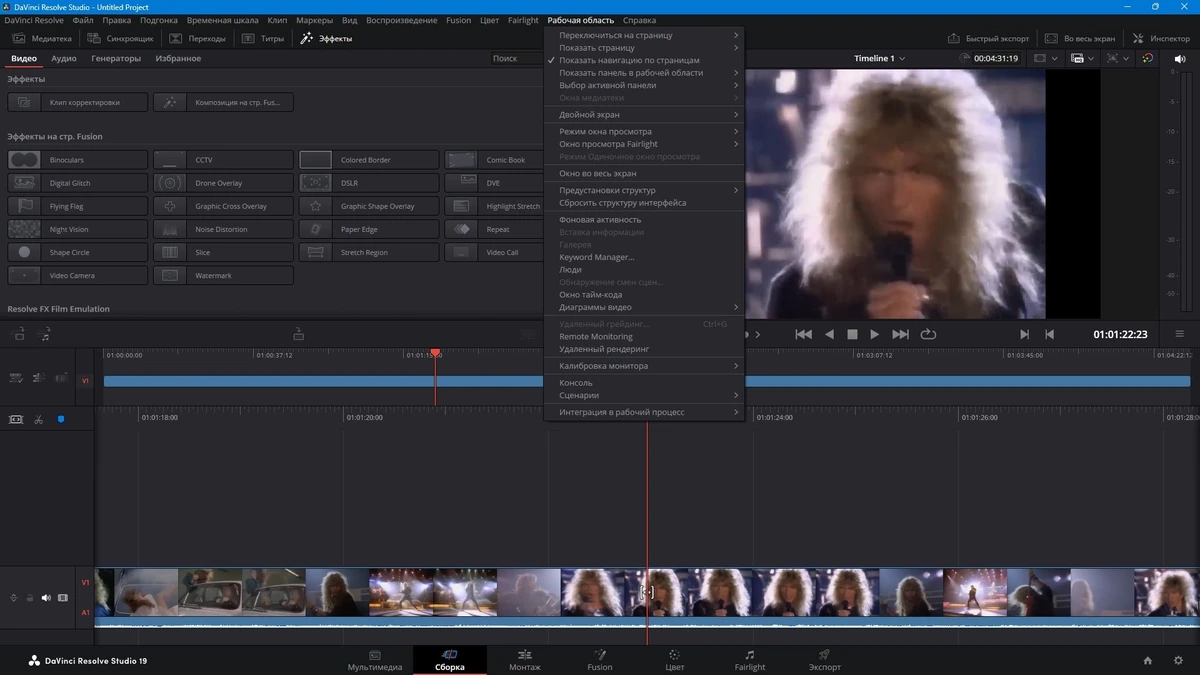The image size is (1200, 675).
Task: Select Окно во весь экран menu entry
Action: pyautogui.click(x=643, y=174)
